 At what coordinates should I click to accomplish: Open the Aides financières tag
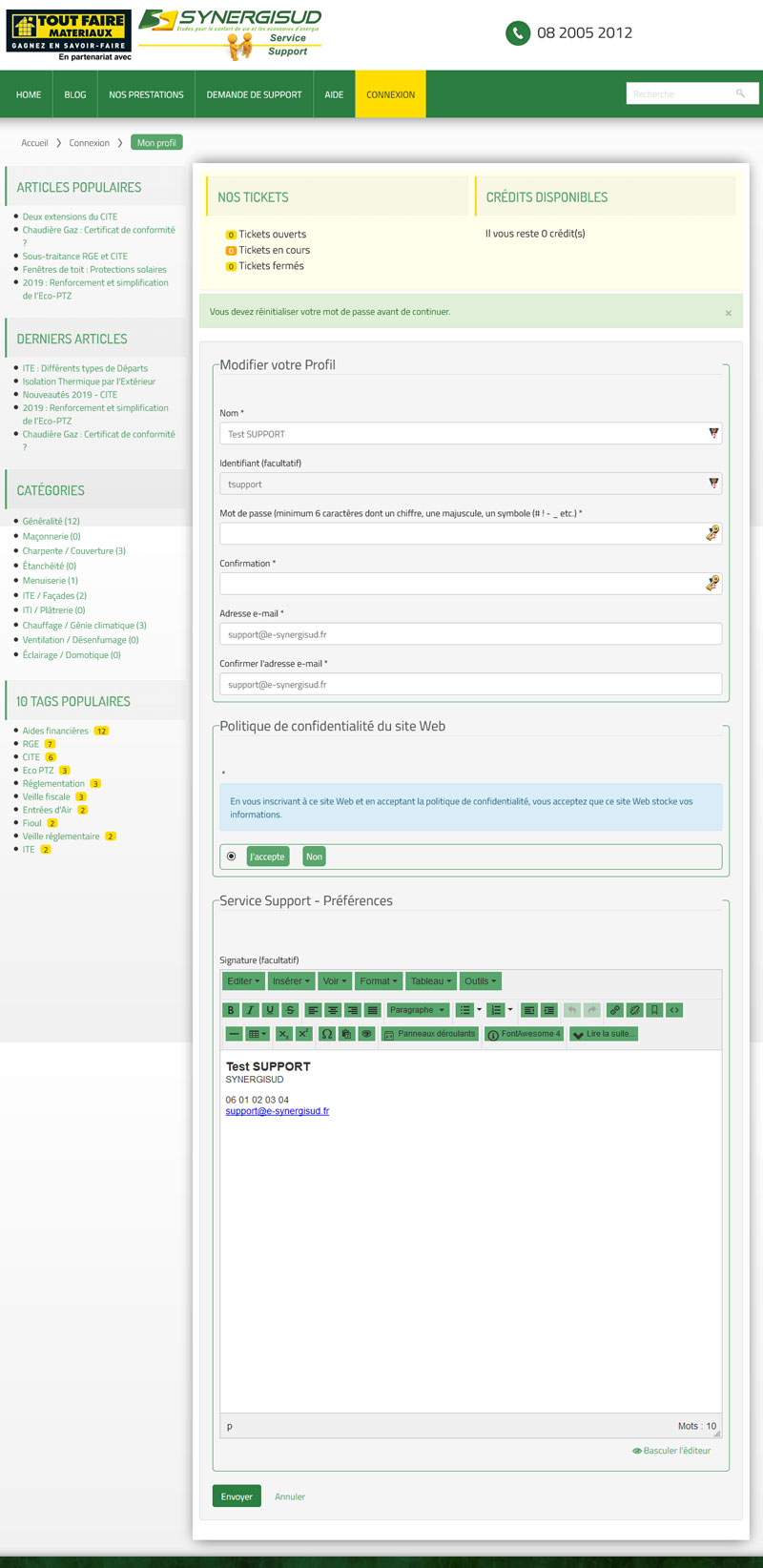(x=55, y=731)
